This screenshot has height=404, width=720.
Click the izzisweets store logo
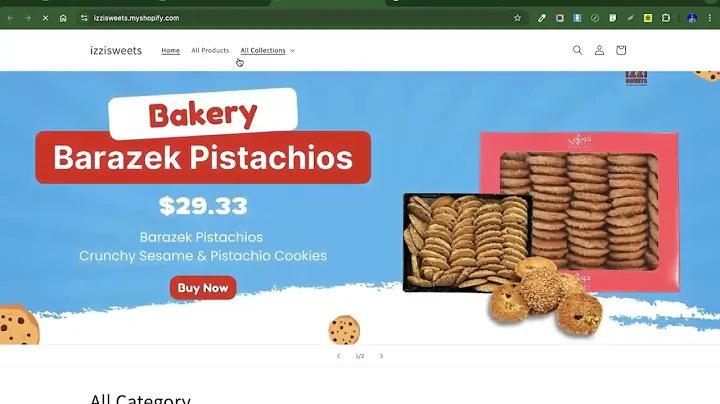click(x=116, y=50)
